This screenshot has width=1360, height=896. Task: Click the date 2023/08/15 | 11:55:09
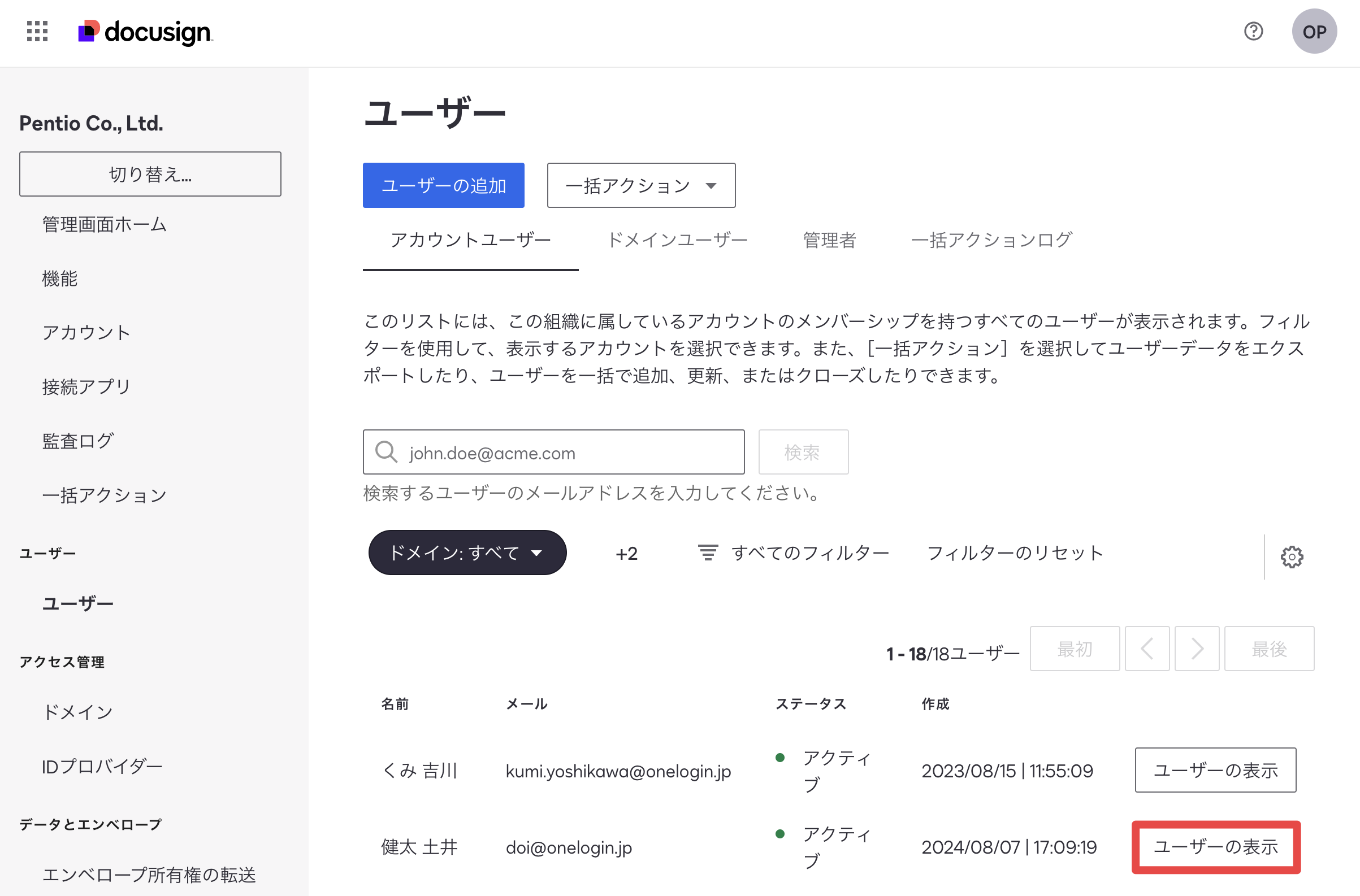click(x=1007, y=771)
